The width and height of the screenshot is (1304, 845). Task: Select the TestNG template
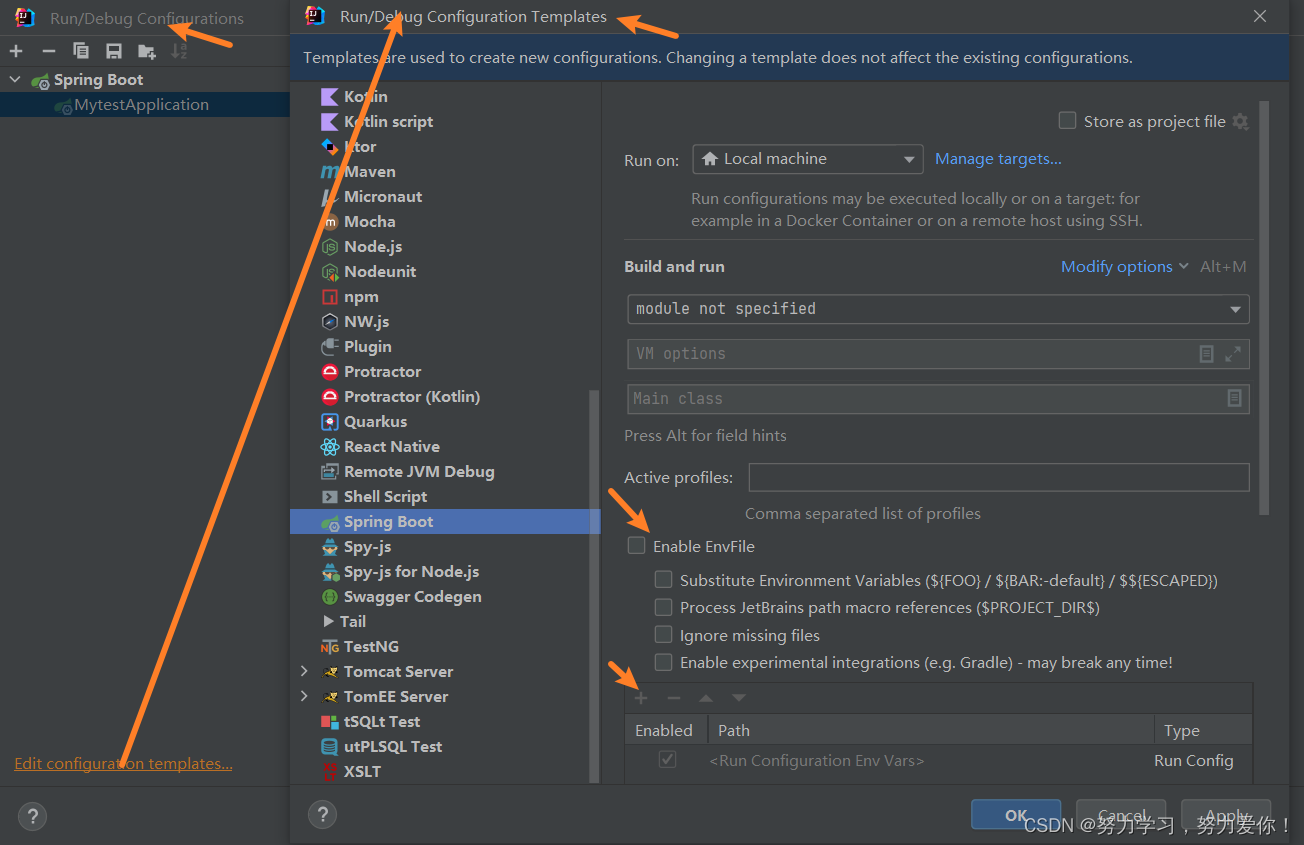tap(371, 647)
